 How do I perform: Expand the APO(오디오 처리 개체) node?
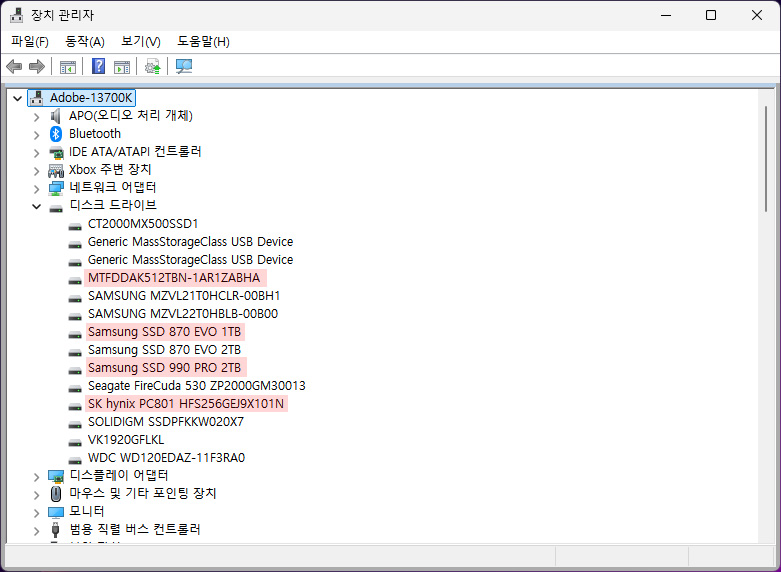[36, 118]
